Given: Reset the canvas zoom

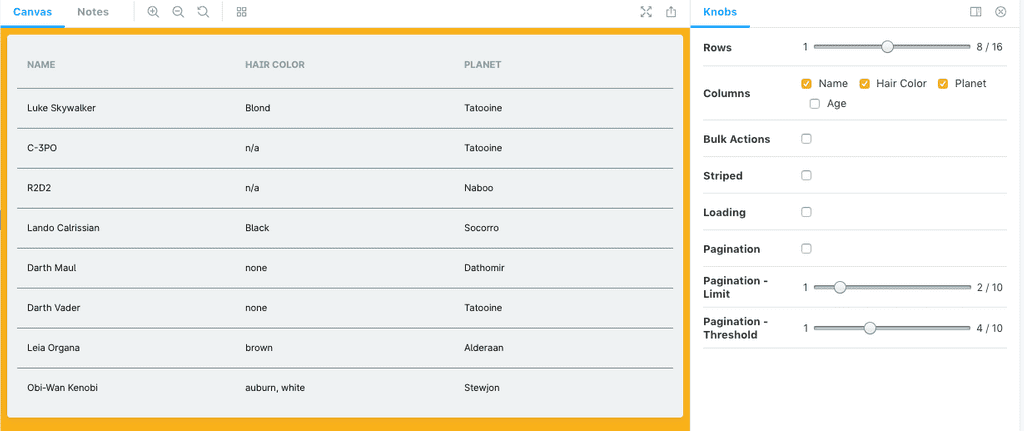Looking at the screenshot, I should (203, 12).
